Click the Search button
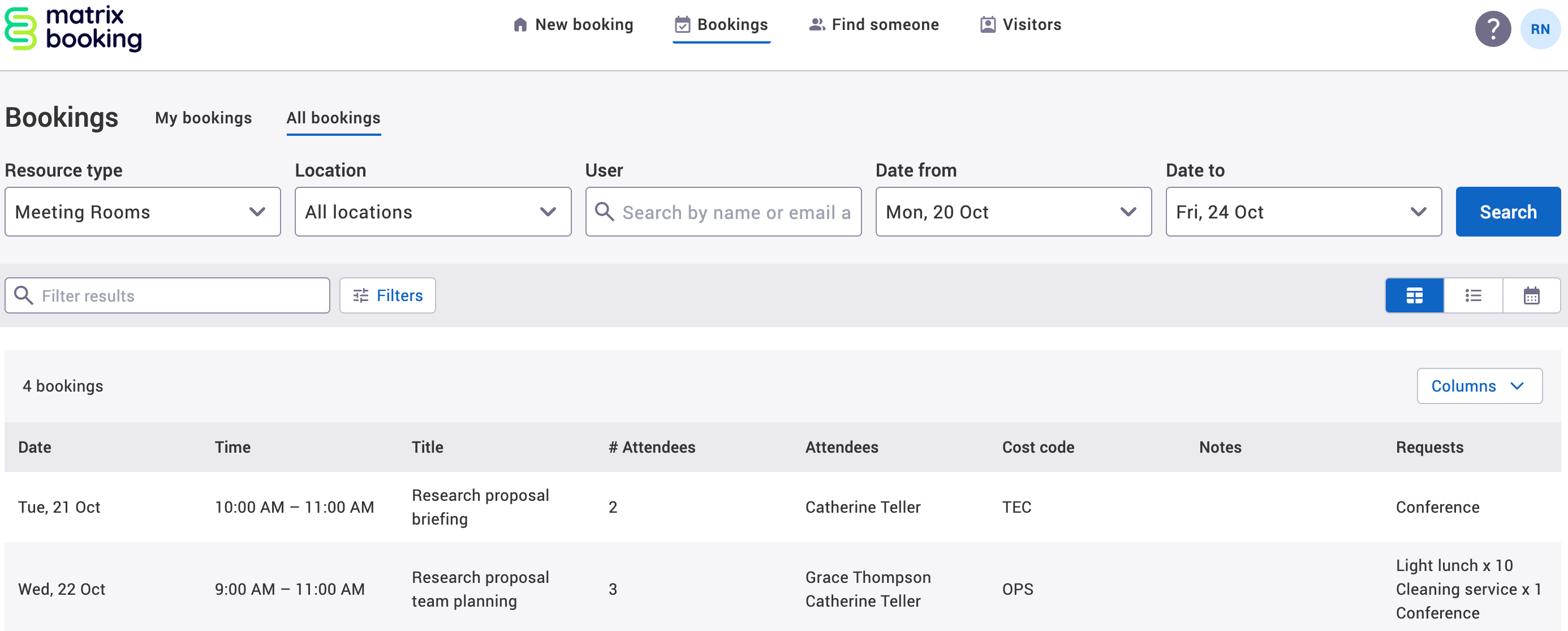This screenshot has height=631, width=1568. tap(1507, 212)
